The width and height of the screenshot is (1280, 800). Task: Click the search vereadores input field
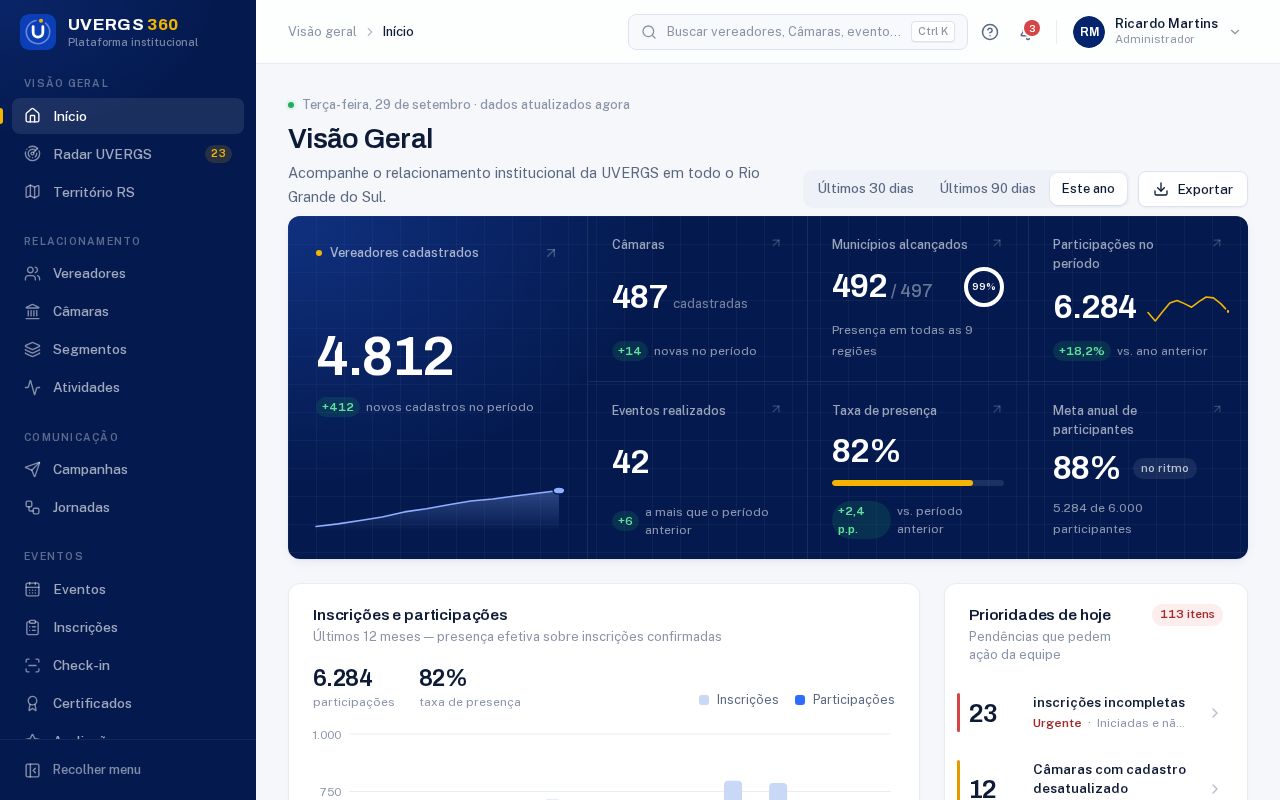(798, 32)
